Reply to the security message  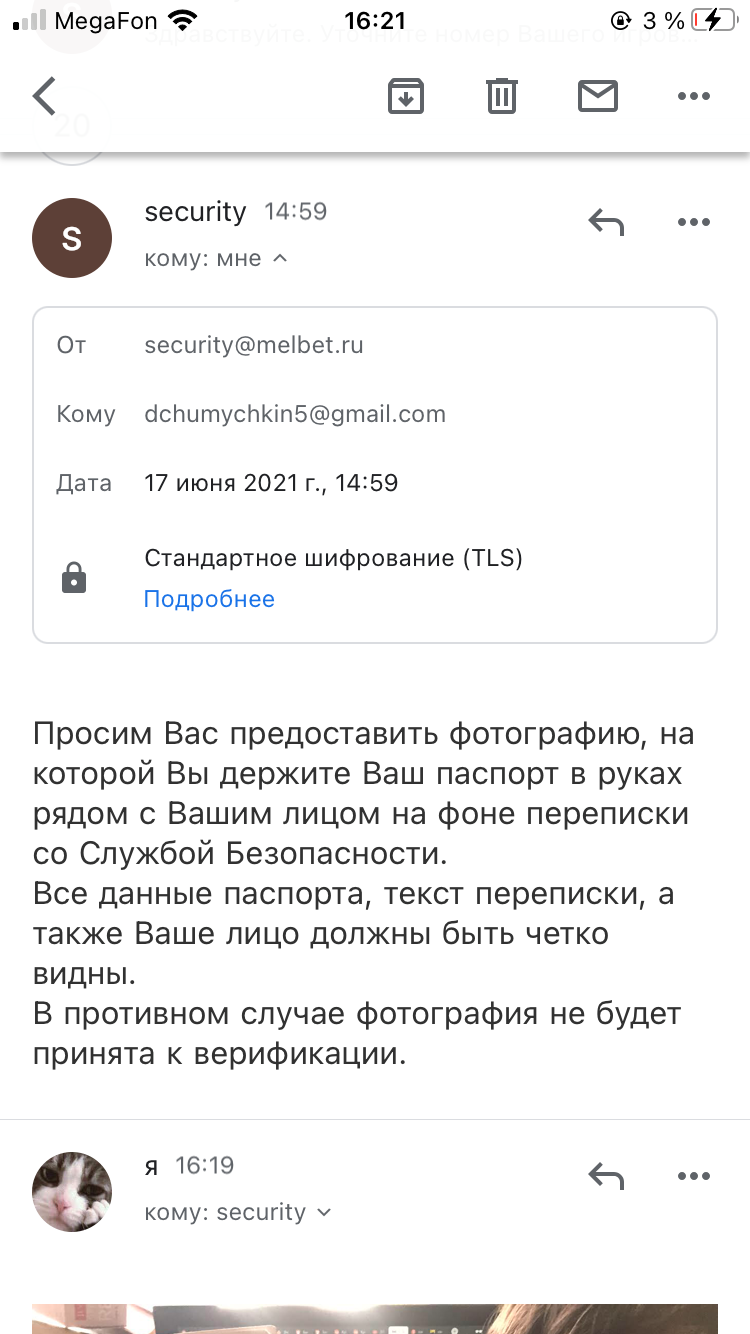pos(606,222)
